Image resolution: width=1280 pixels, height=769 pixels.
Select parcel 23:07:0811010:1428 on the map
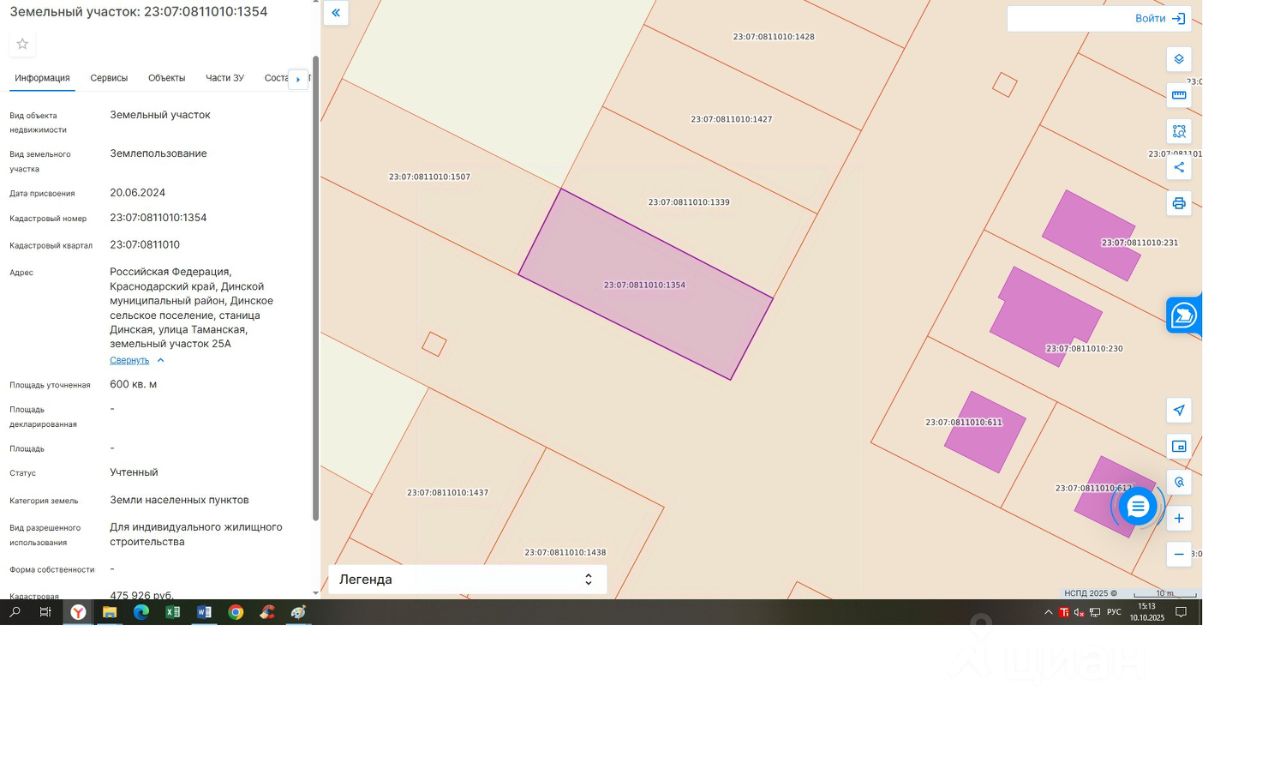click(773, 36)
